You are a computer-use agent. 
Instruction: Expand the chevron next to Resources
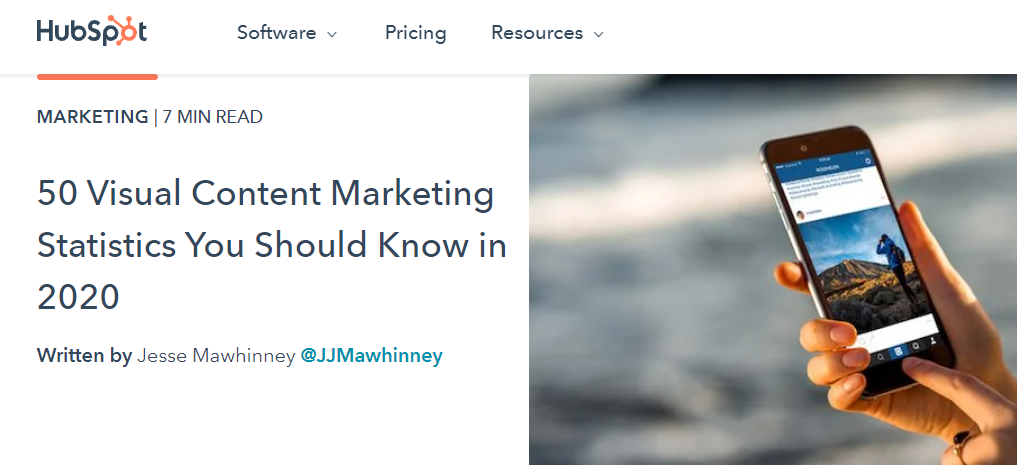coord(599,34)
